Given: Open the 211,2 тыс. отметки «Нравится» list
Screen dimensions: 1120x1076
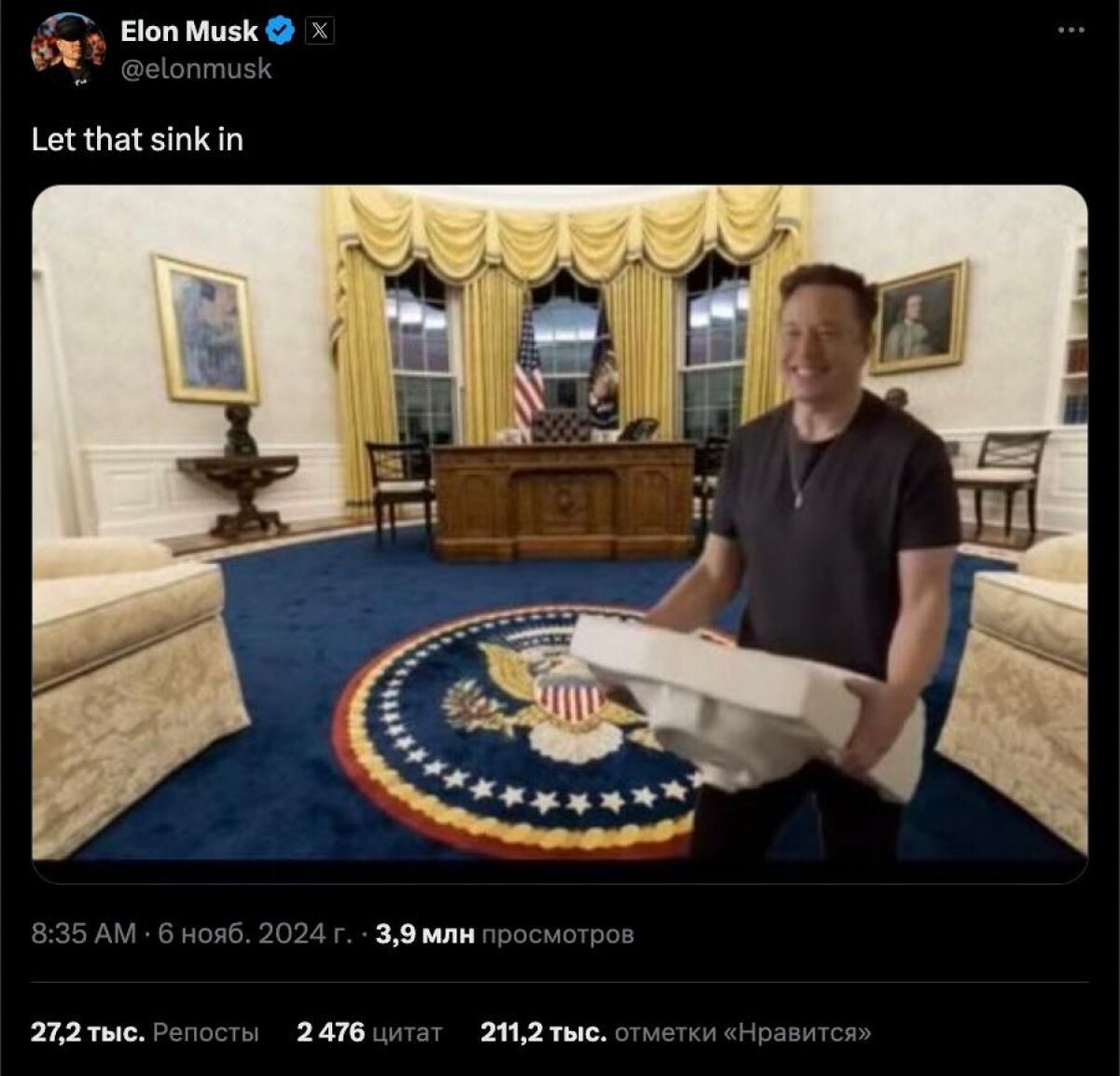Looking at the screenshot, I should click(676, 1032).
